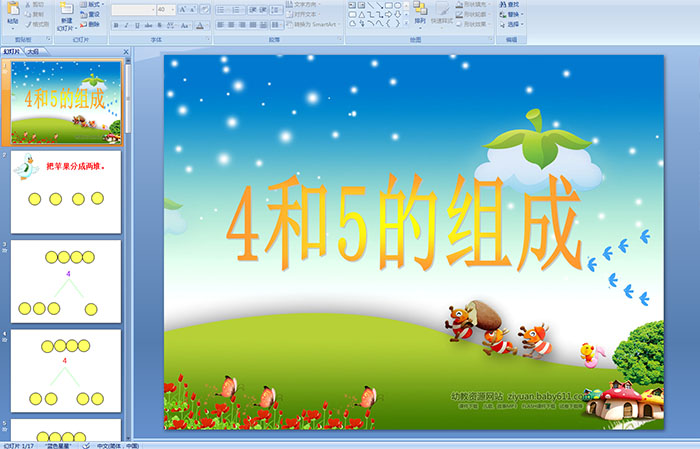Click Shape Fill (形状填充) color button
The height and width of the screenshot is (449, 700).
coord(474,4)
